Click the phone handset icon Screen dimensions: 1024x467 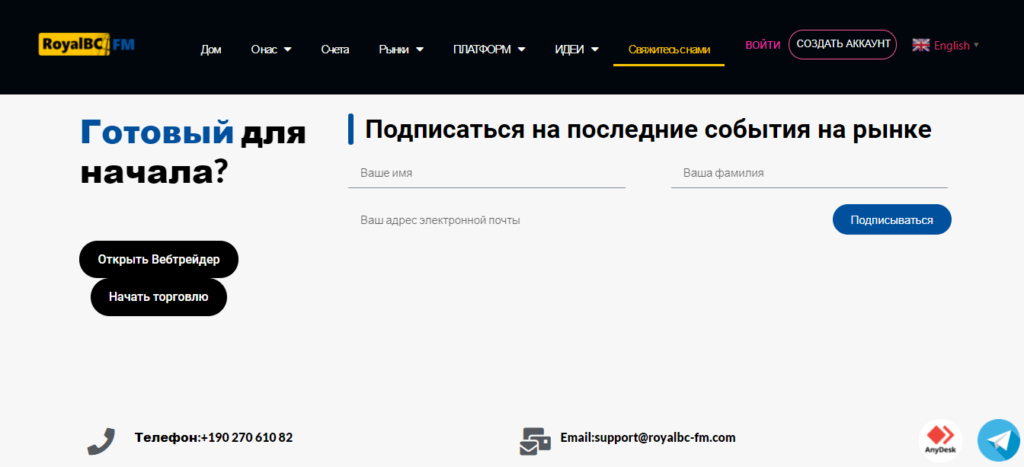pyautogui.click(x=101, y=442)
